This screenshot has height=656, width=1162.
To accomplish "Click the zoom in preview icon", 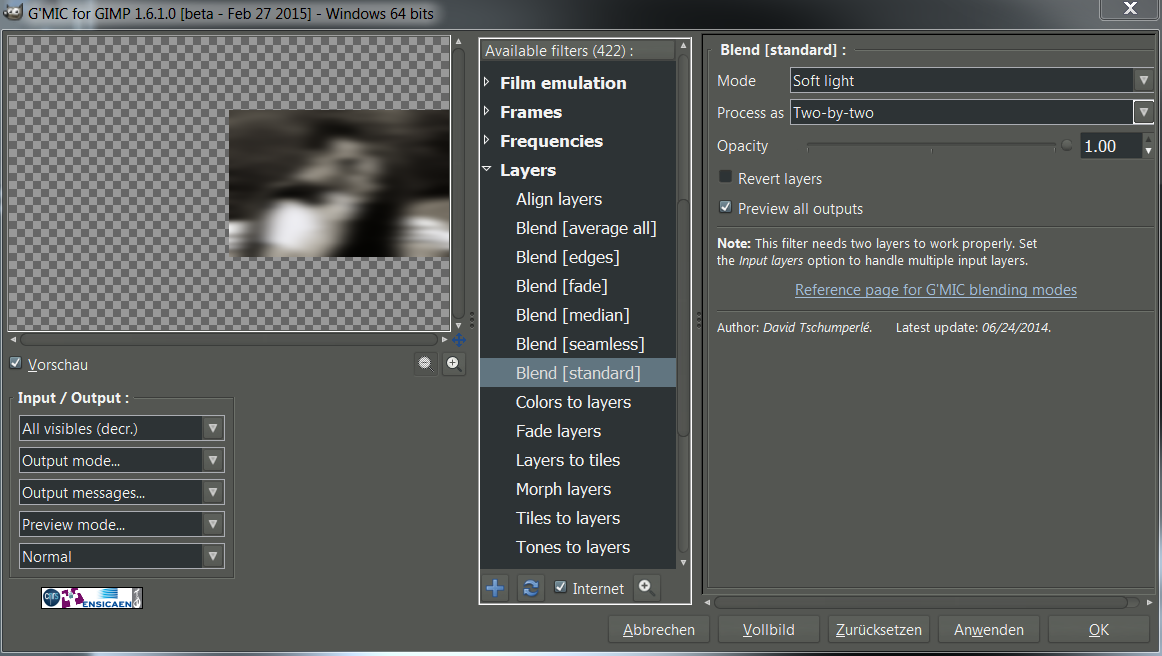I will pos(454,363).
